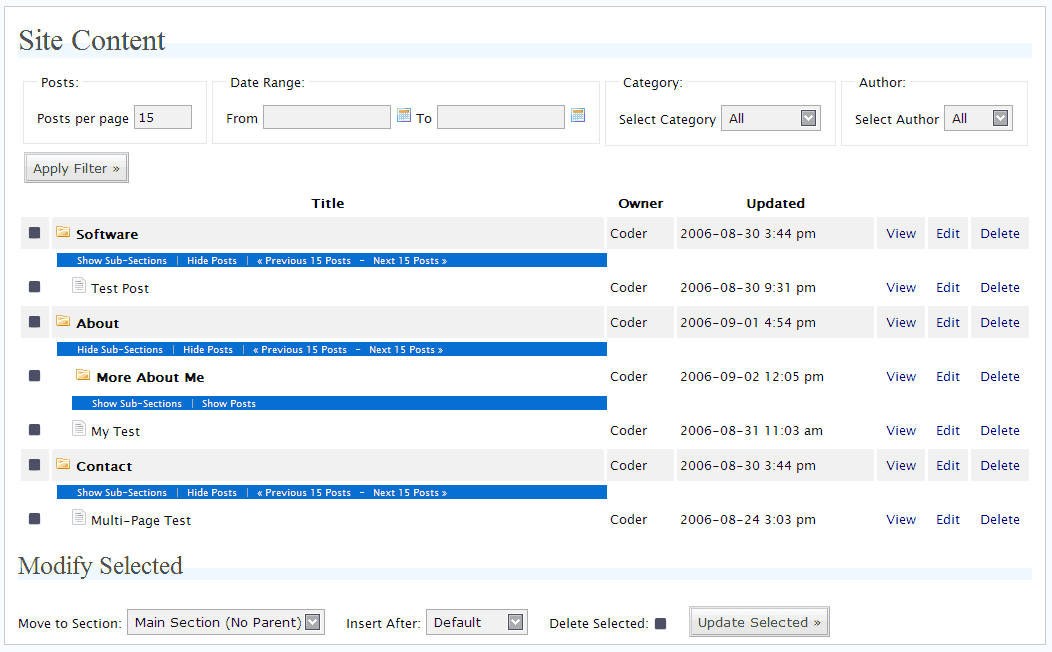This screenshot has width=1052, height=652.
Task: Open the calendar picker for the From date
Action: (x=404, y=116)
